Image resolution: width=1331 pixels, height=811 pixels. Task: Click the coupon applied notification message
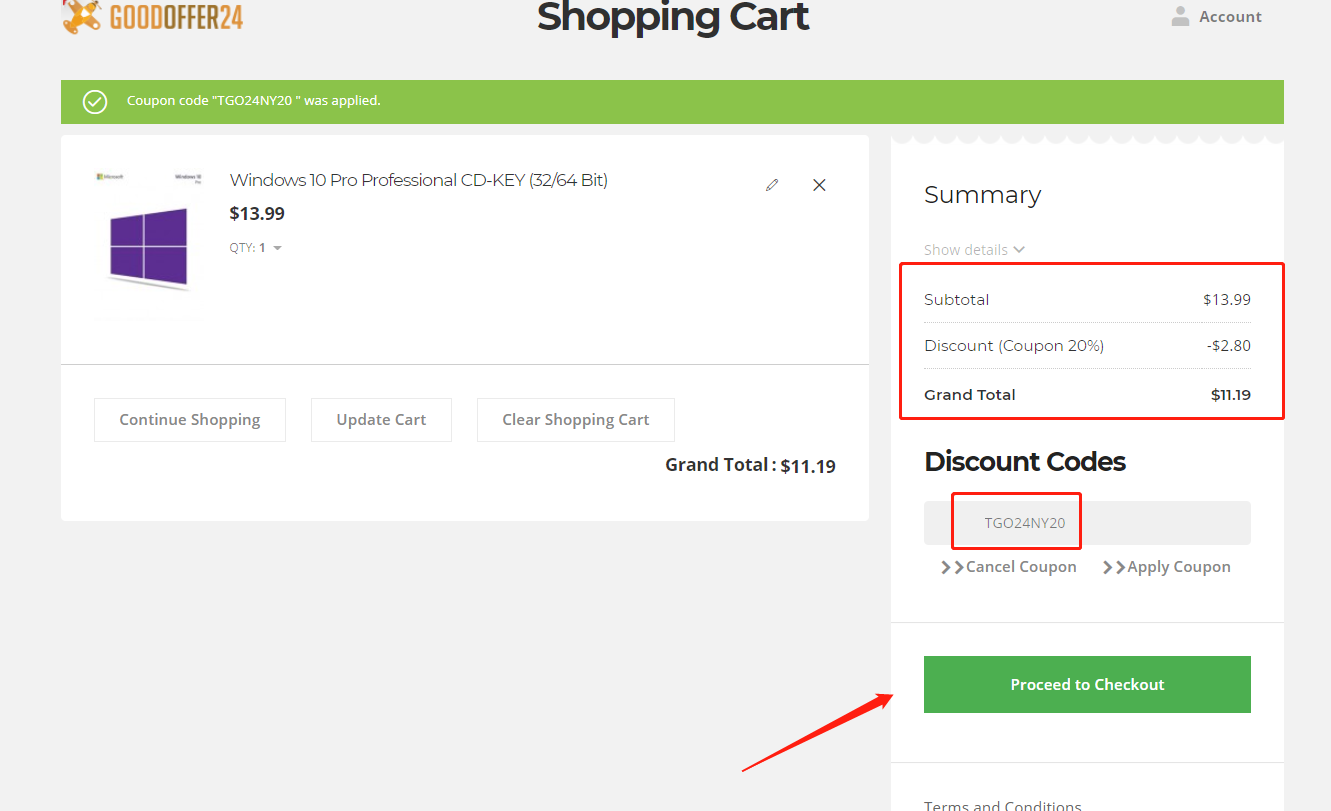pos(253,101)
